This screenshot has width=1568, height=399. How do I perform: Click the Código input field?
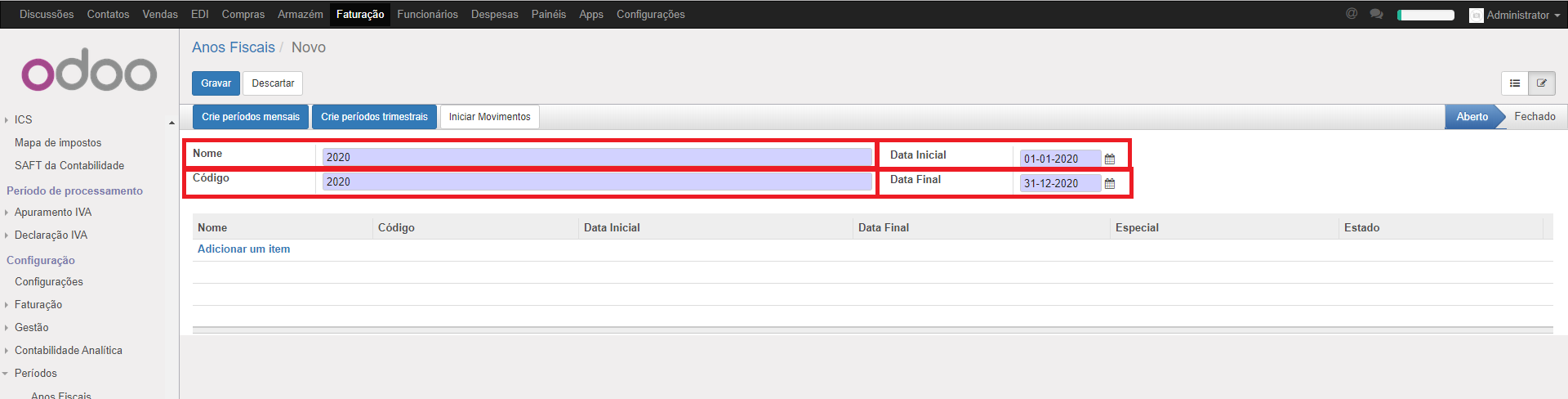[596, 182]
